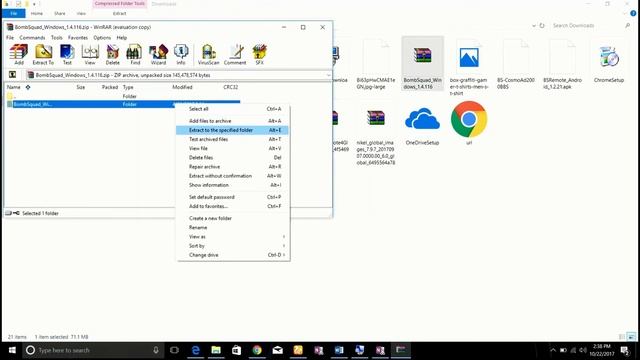Expand the View as submenu
The width and height of the screenshot is (640, 360).
pos(233,237)
